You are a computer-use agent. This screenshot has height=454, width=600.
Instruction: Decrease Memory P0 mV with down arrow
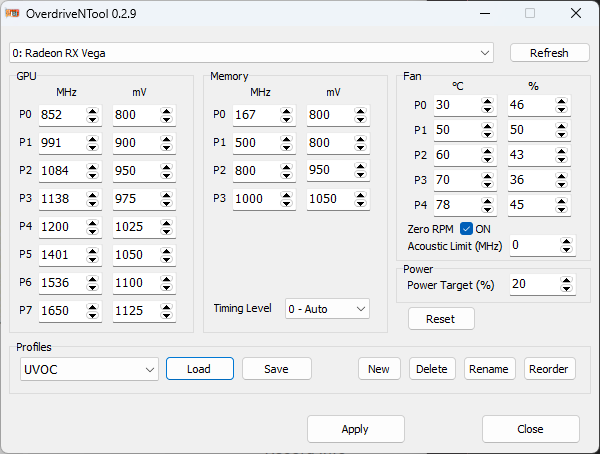(360, 119)
